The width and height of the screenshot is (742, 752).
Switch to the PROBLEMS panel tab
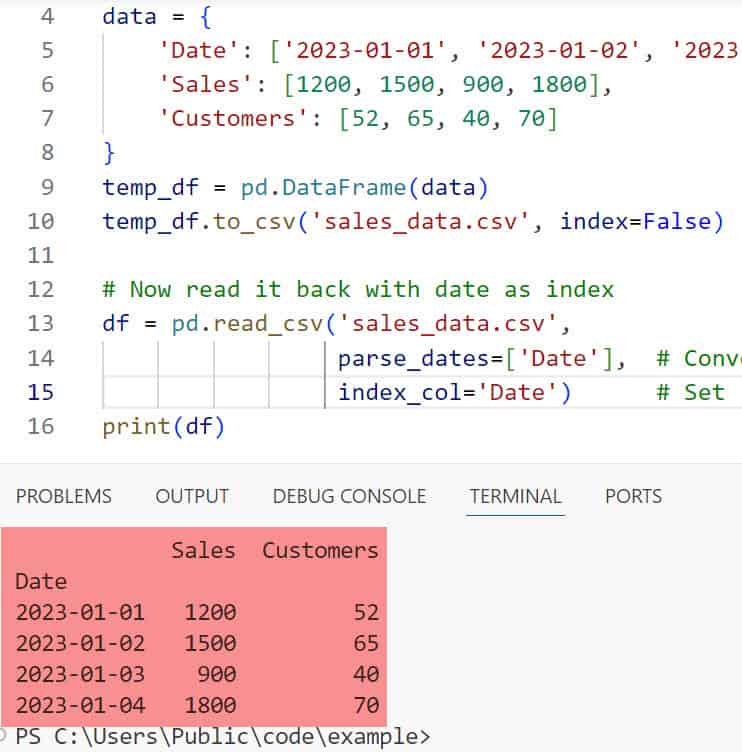click(x=64, y=496)
